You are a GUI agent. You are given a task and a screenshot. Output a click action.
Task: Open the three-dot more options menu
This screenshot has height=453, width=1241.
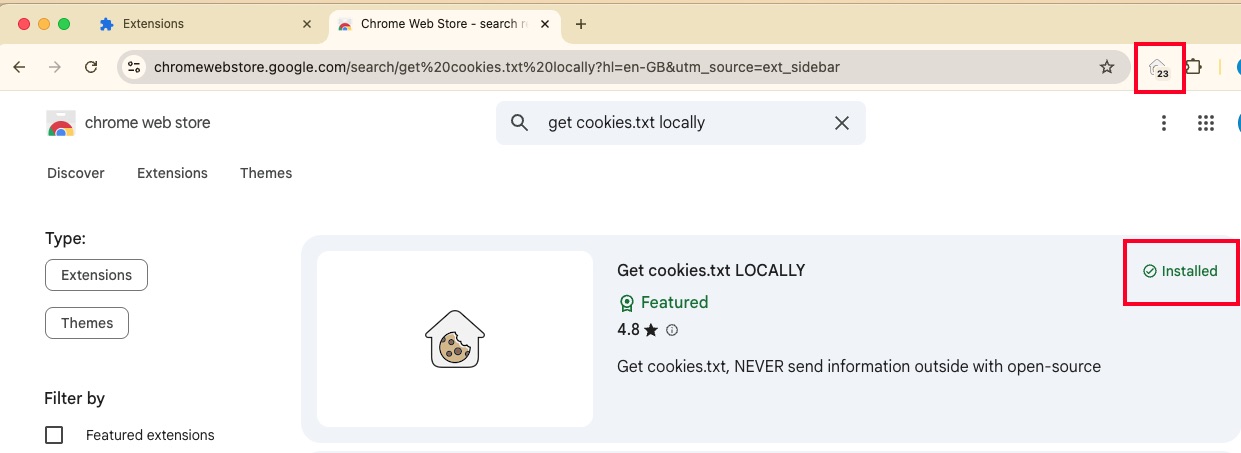click(x=1163, y=123)
